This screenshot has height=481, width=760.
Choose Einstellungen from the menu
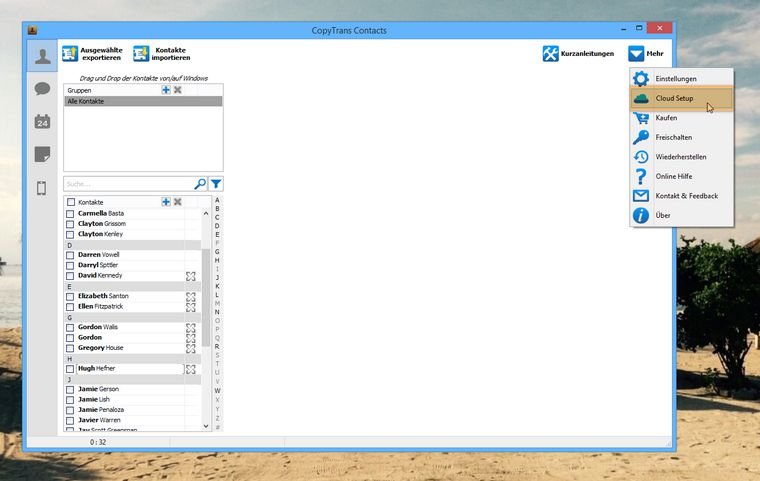[681, 79]
